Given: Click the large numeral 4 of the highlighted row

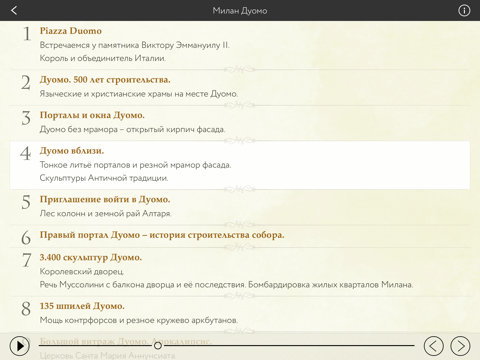Looking at the screenshot, I should coord(25,154).
